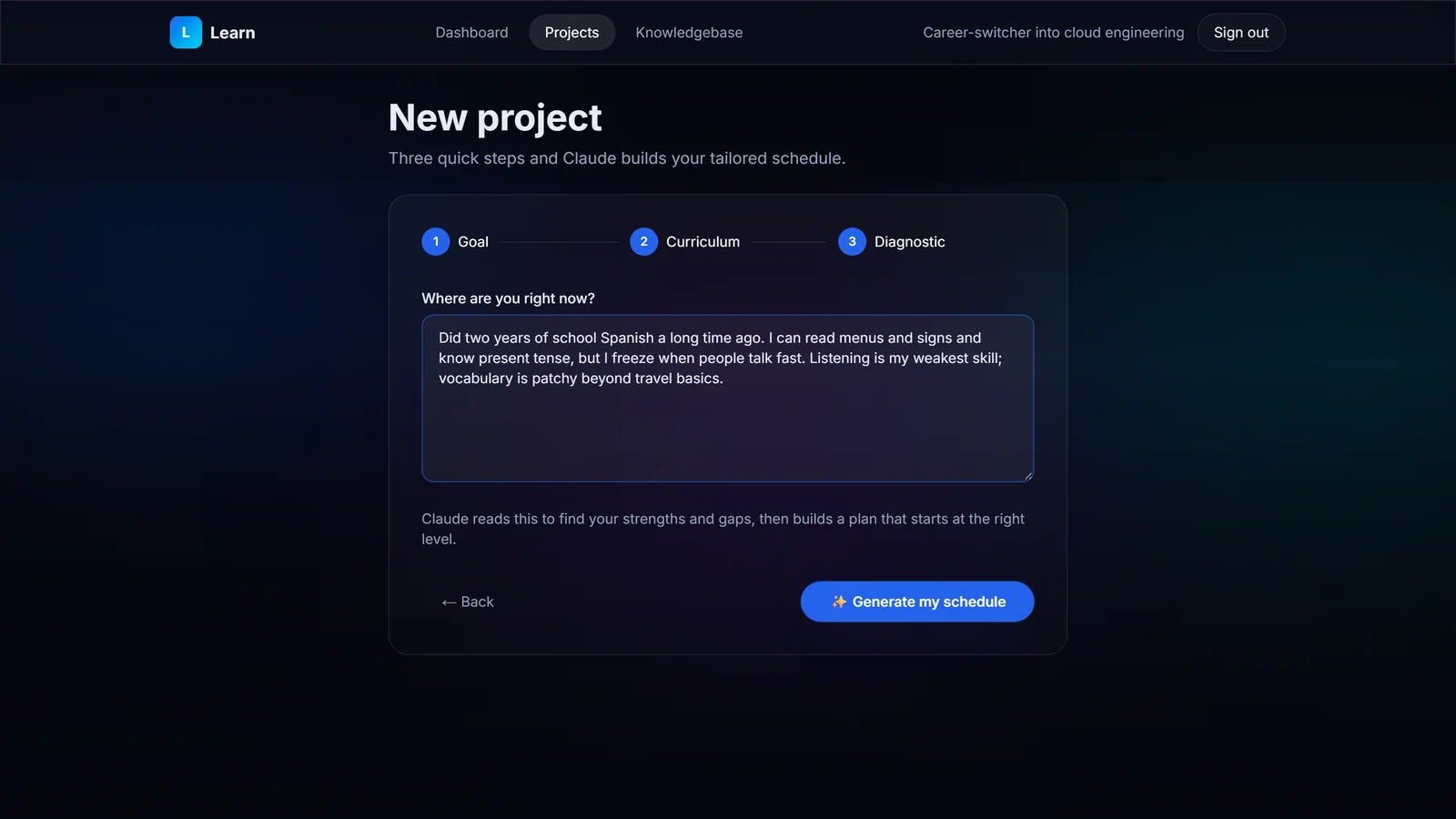Image resolution: width=1456 pixels, height=819 pixels.
Task: Click the Sign out button
Action: [1241, 33]
